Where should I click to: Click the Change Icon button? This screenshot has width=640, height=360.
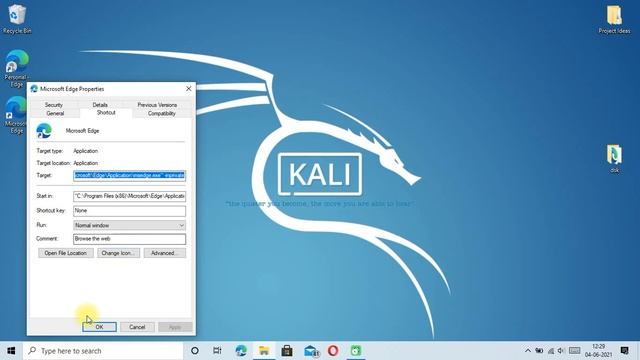118,253
